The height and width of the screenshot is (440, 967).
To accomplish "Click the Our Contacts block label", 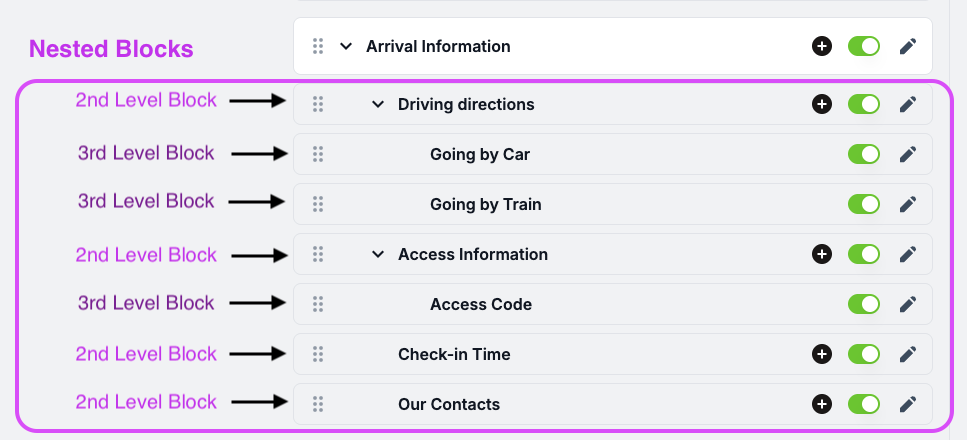I will click(449, 404).
